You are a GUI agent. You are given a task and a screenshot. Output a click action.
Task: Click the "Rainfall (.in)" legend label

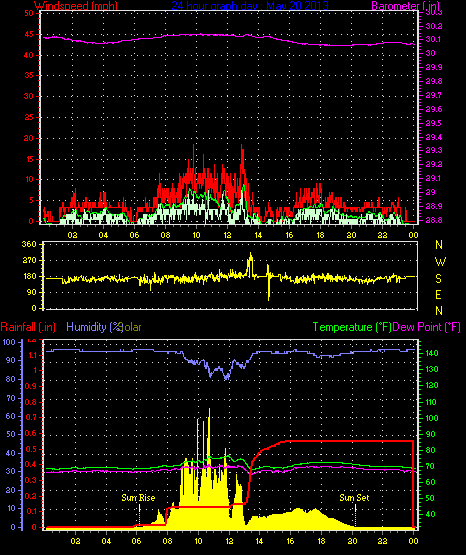(28, 327)
